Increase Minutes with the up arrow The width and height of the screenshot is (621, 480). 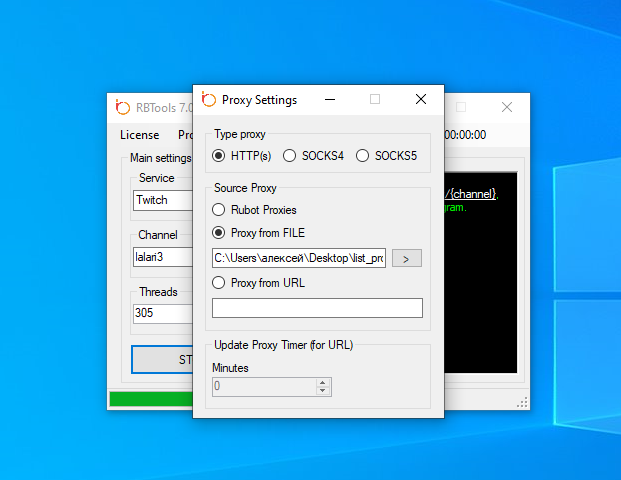pos(322,382)
